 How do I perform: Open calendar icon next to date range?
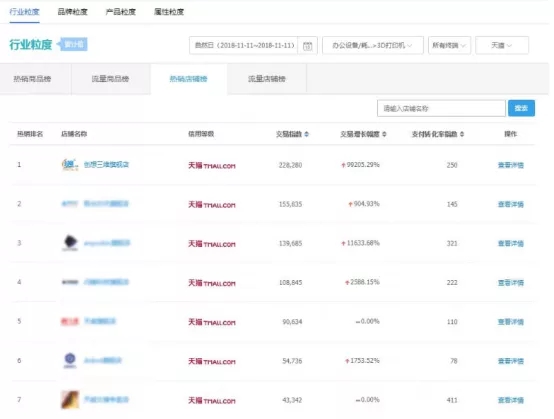[307, 46]
